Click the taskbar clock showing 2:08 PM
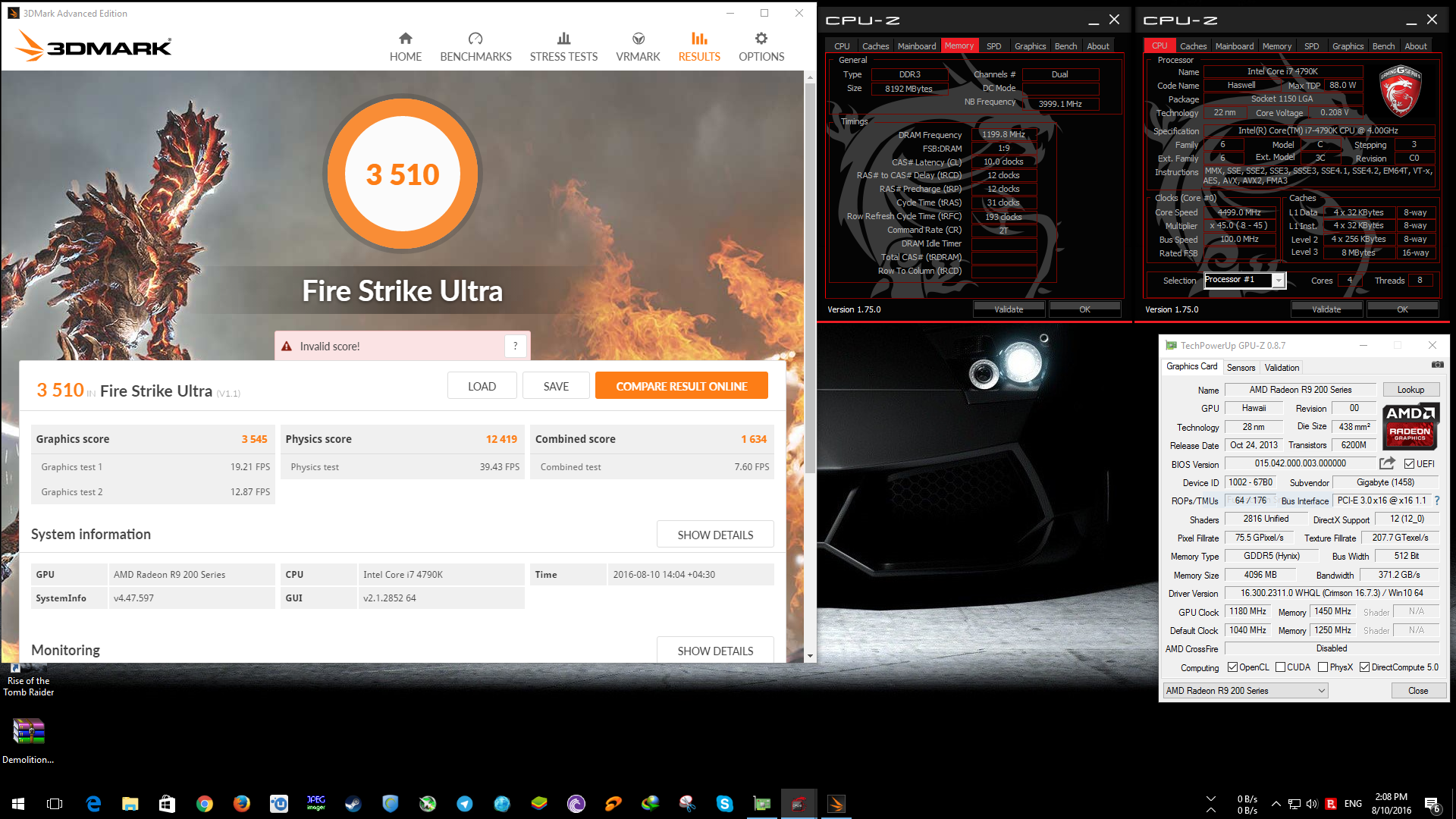 tap(1391, 804)
